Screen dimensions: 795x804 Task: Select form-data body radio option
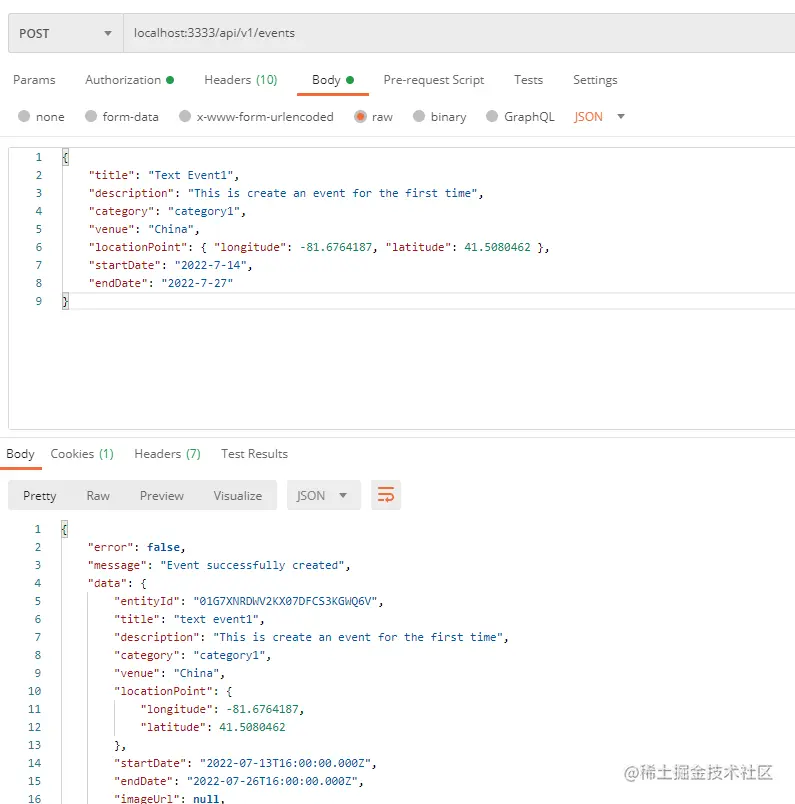click(91, 117)
